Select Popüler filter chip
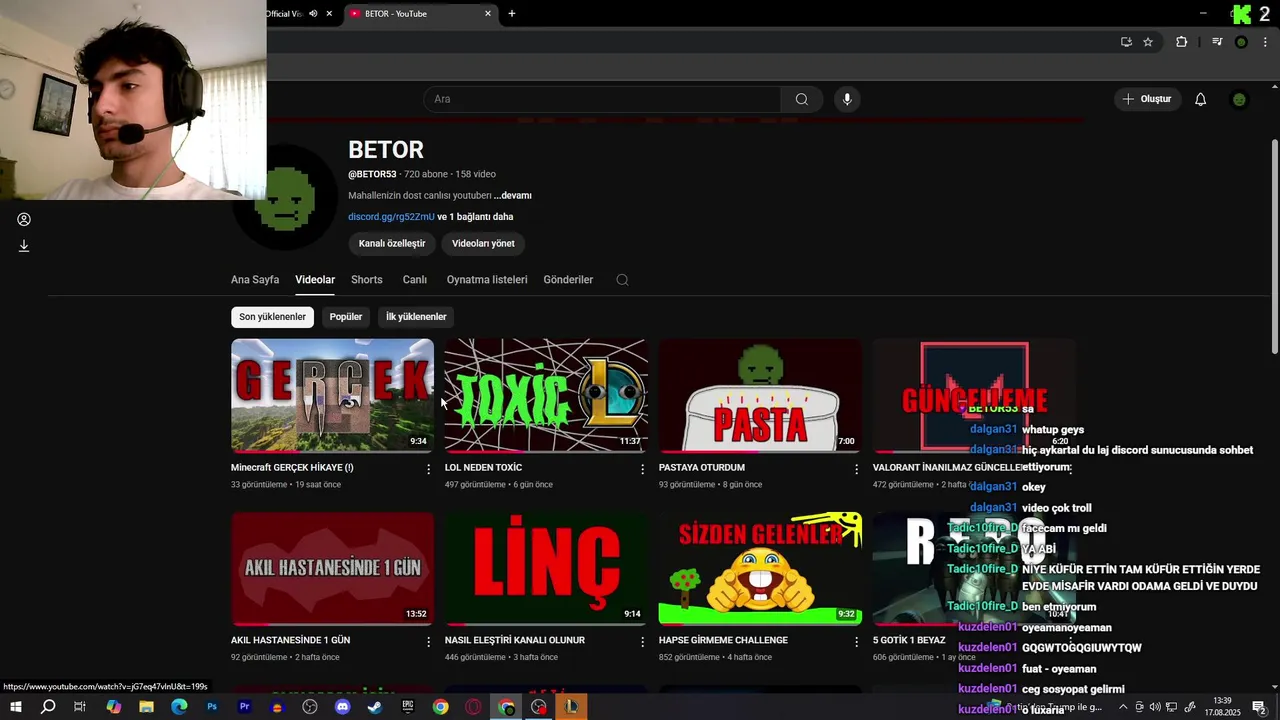 pos(346,317)
